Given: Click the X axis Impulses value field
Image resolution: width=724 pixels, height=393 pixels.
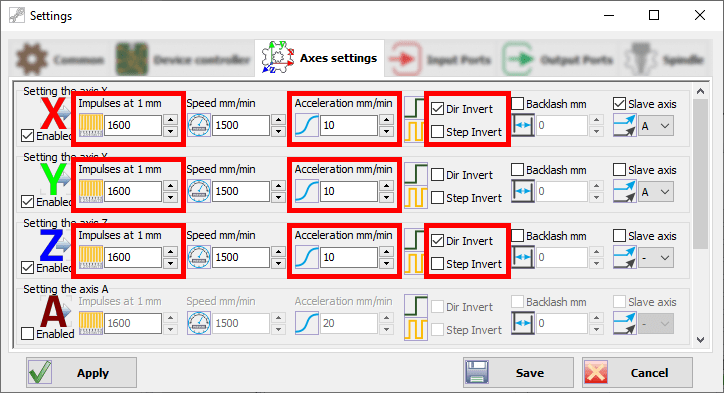Looking at the screenshot, I should (133, 125).
